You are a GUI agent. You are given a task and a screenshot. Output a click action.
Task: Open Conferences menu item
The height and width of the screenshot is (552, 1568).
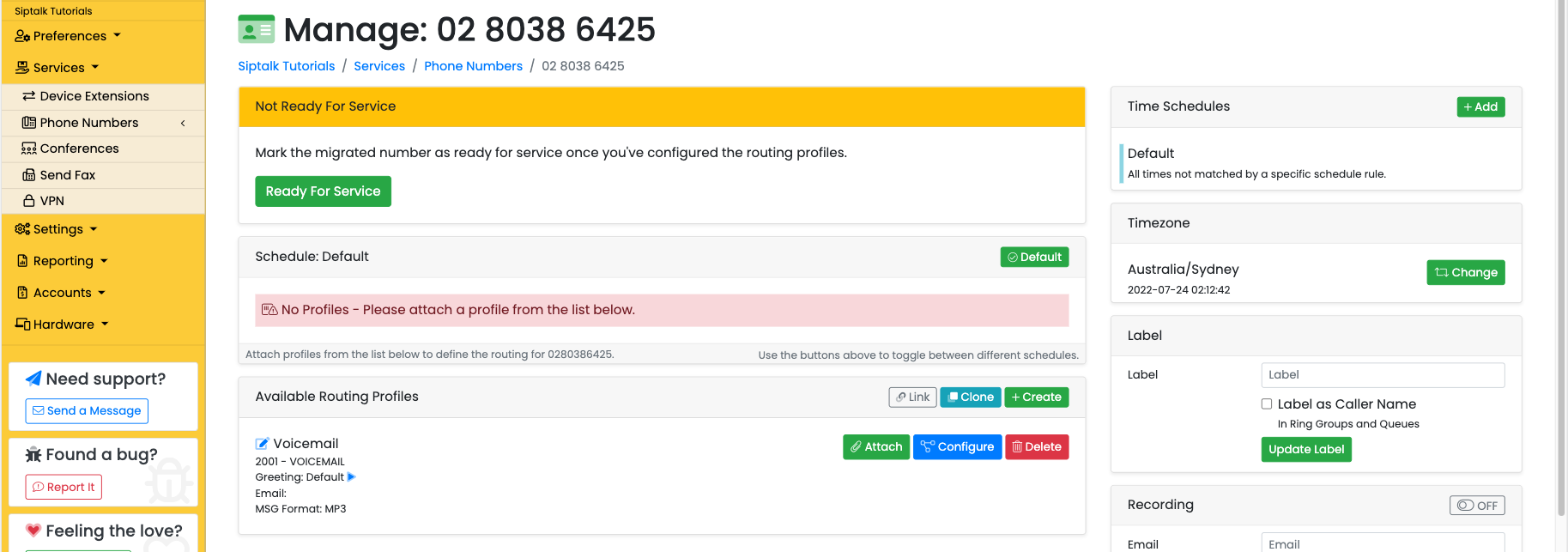coord(103,149)
